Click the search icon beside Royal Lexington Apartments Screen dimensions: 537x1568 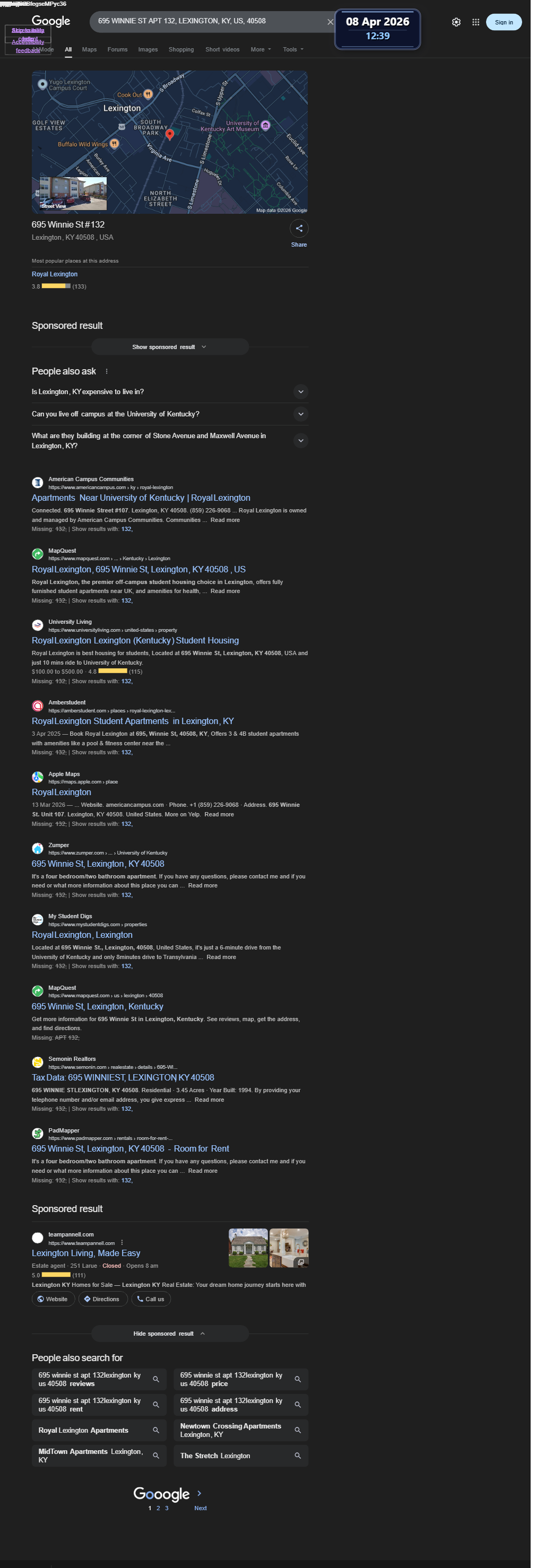click(156, 1430)
